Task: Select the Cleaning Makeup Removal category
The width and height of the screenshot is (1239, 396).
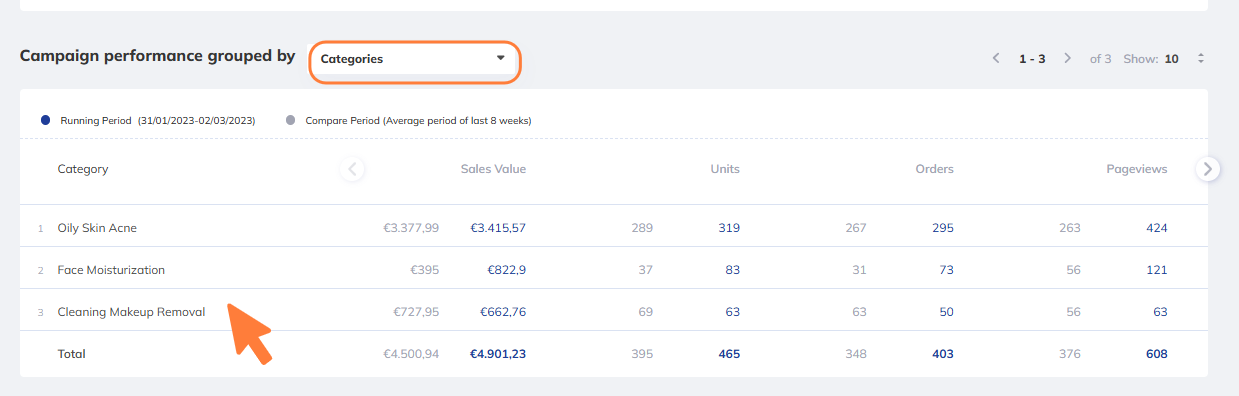Action: tap(131, 312)
